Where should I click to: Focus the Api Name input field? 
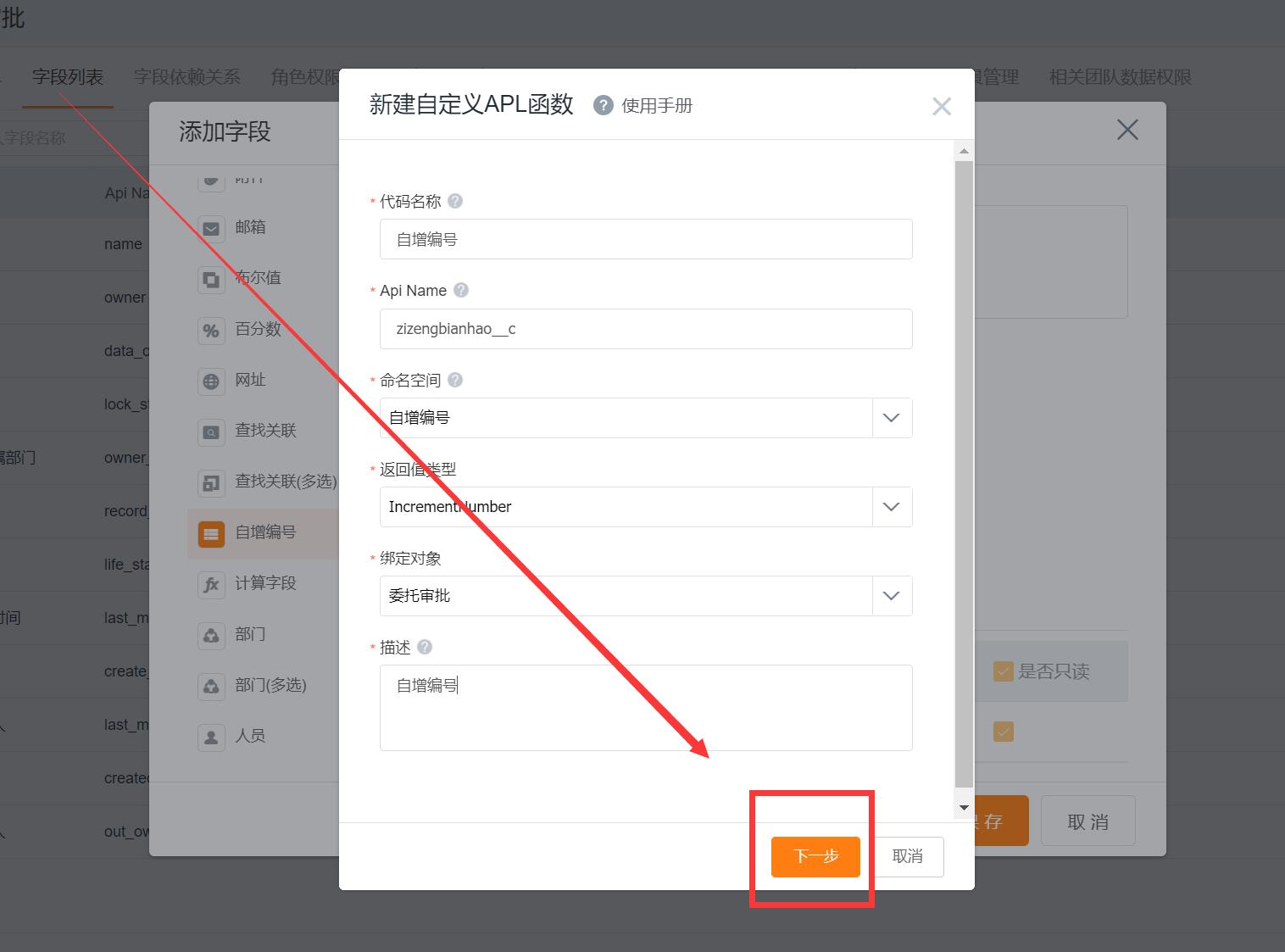click(646, 329)
